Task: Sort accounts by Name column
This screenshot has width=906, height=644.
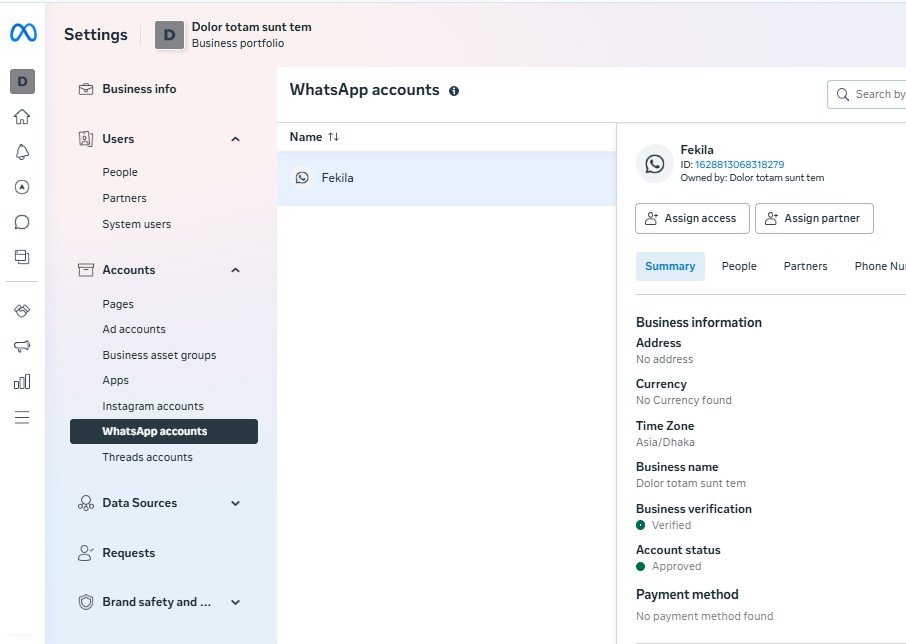Action: click(314, 137)
